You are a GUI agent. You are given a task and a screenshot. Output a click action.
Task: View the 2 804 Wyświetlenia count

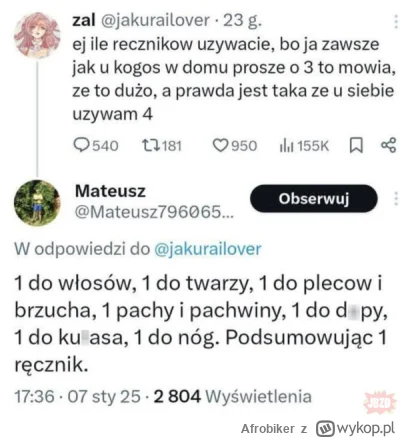pos(233,397)
